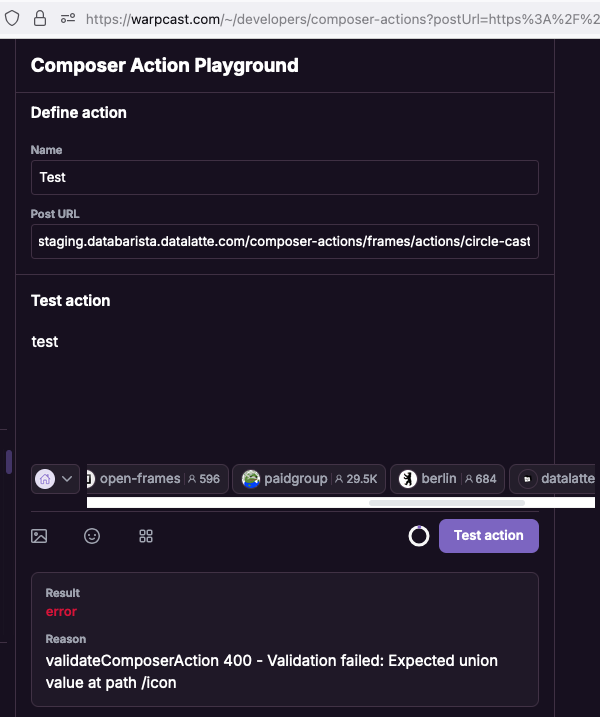Expand the channel selector chevron
600x717 pixels.
(x=67, y=479)
